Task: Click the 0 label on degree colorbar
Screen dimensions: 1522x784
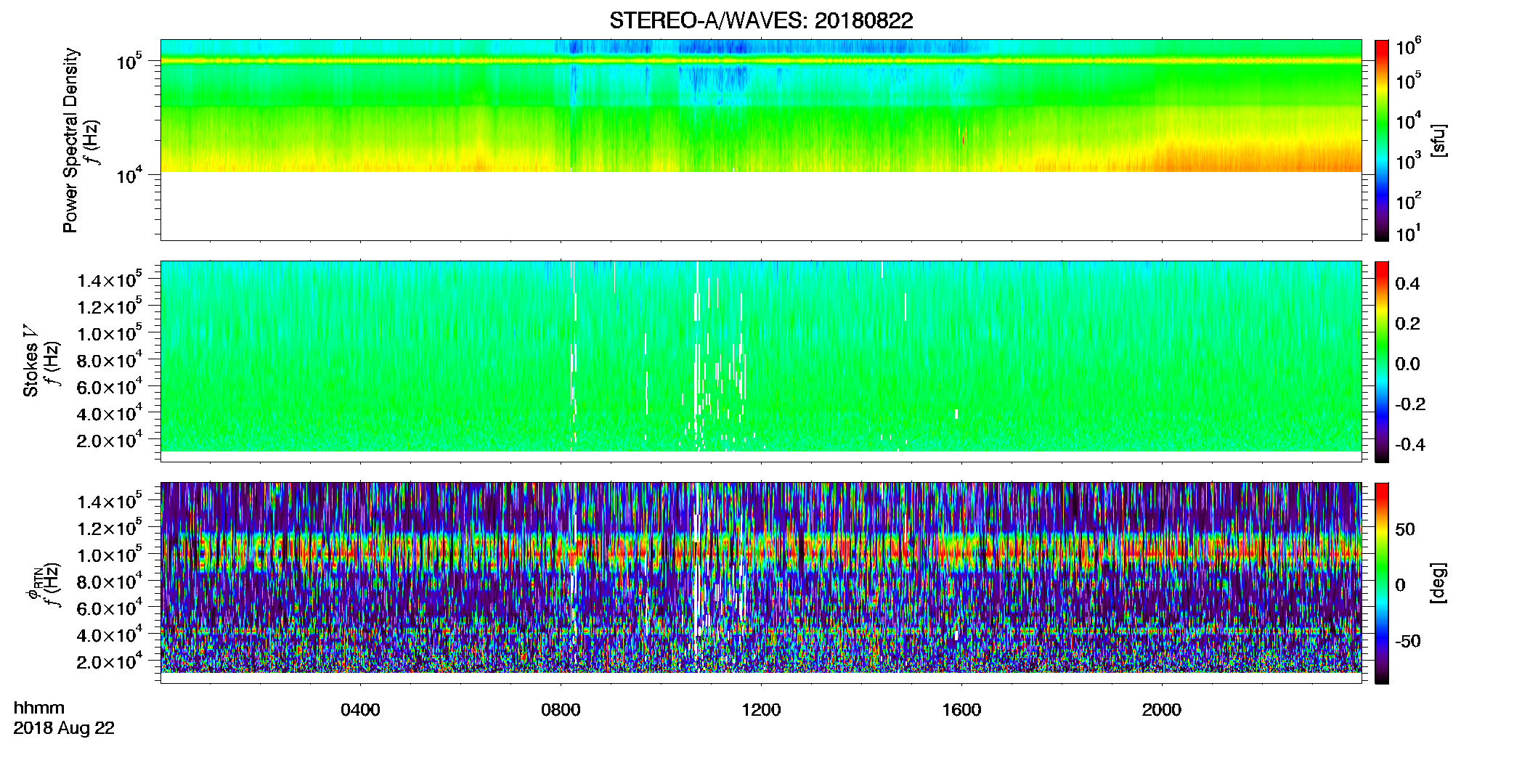Action: (1400, 585)
